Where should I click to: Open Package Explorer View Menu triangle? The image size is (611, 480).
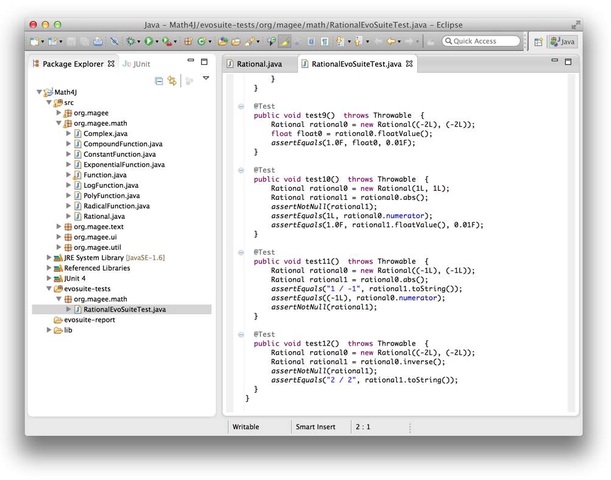coord(206,78)
